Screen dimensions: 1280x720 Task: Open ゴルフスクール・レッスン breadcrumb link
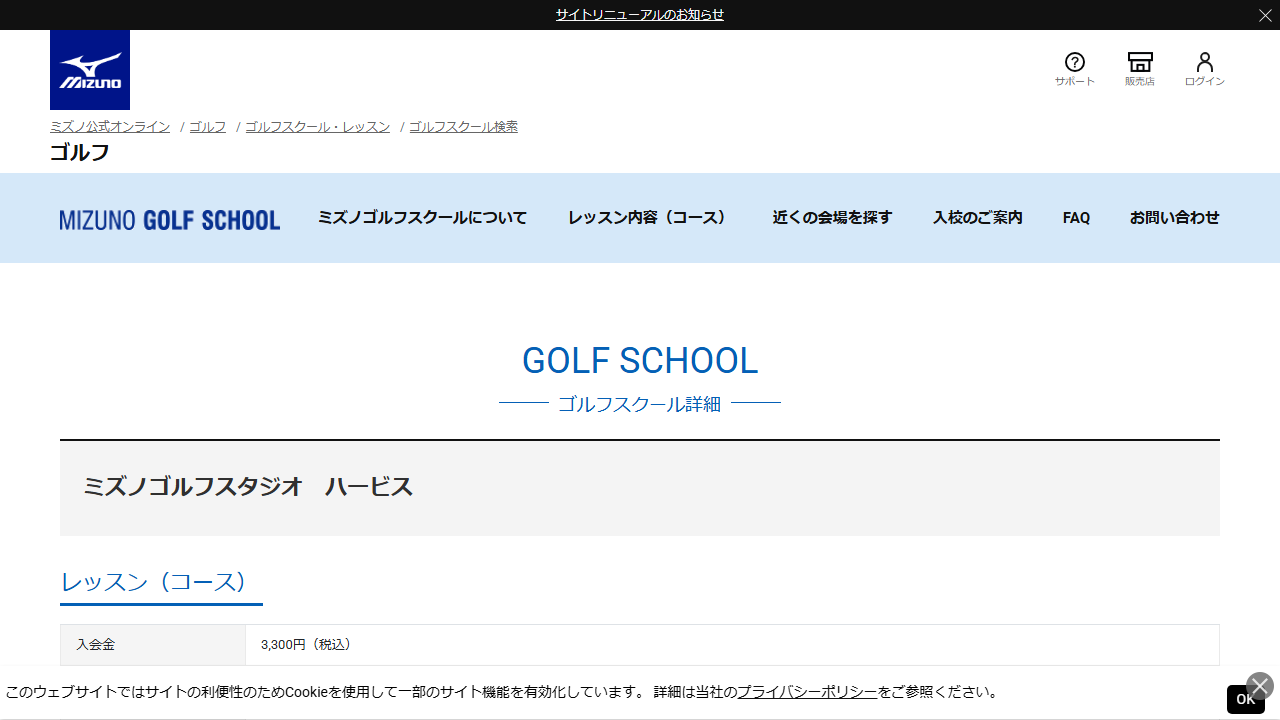coord(318,127)
